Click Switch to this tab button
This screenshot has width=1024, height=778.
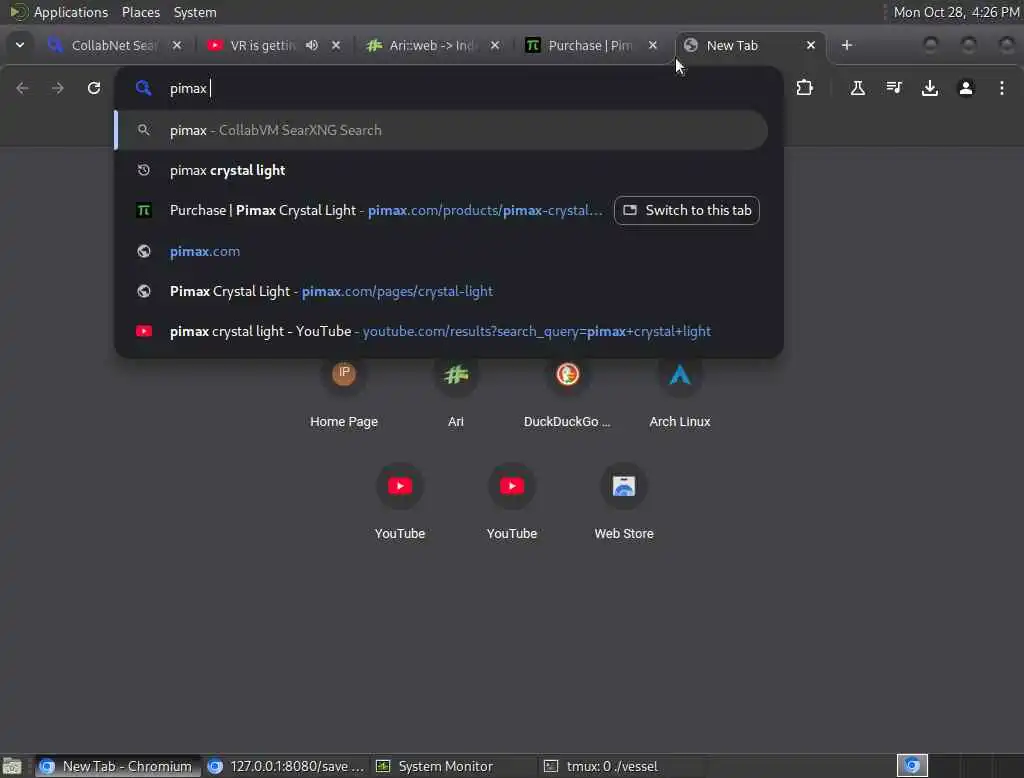pyautogui.click(x=687, y=210)
